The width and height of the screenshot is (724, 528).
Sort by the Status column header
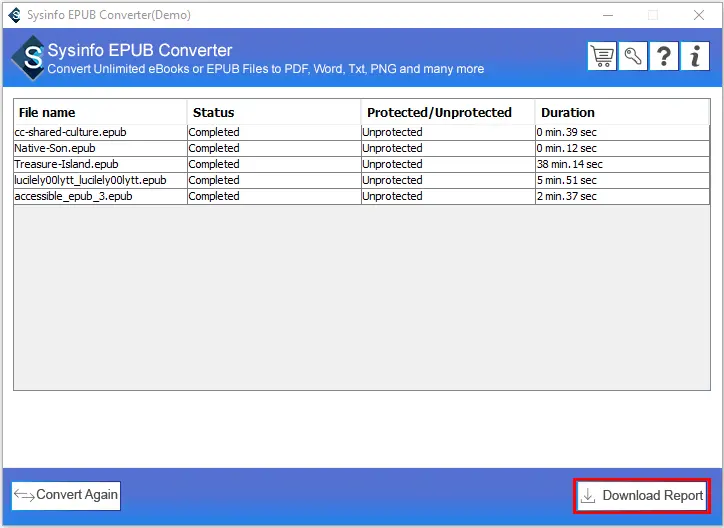tap(213, 113)
